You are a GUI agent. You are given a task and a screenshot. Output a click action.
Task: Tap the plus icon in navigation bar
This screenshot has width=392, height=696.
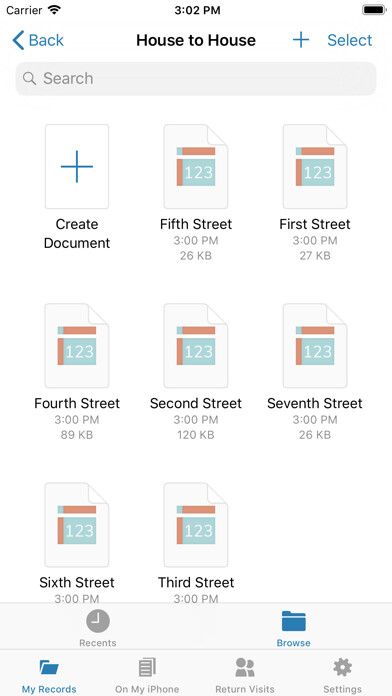301,40
